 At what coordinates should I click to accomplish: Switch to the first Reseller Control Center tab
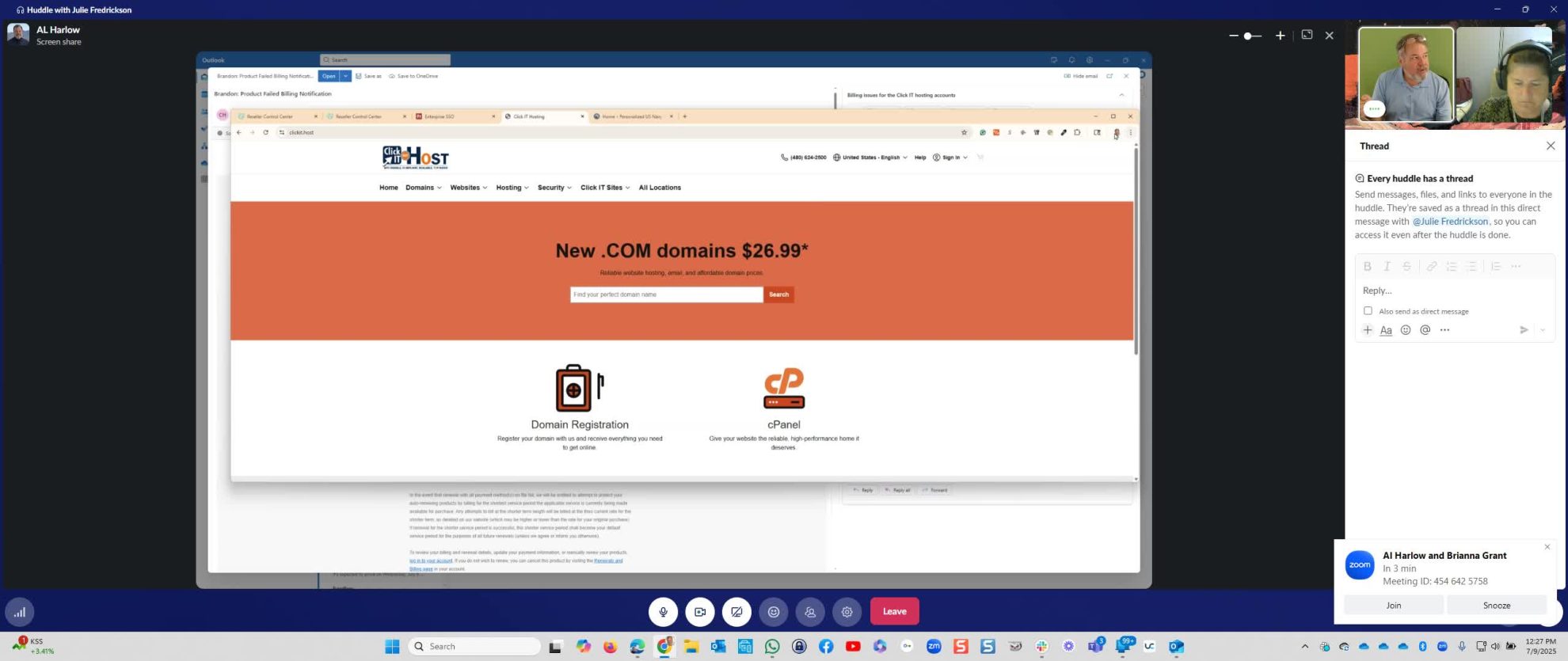pyautogui.click(x=276, y=116)
